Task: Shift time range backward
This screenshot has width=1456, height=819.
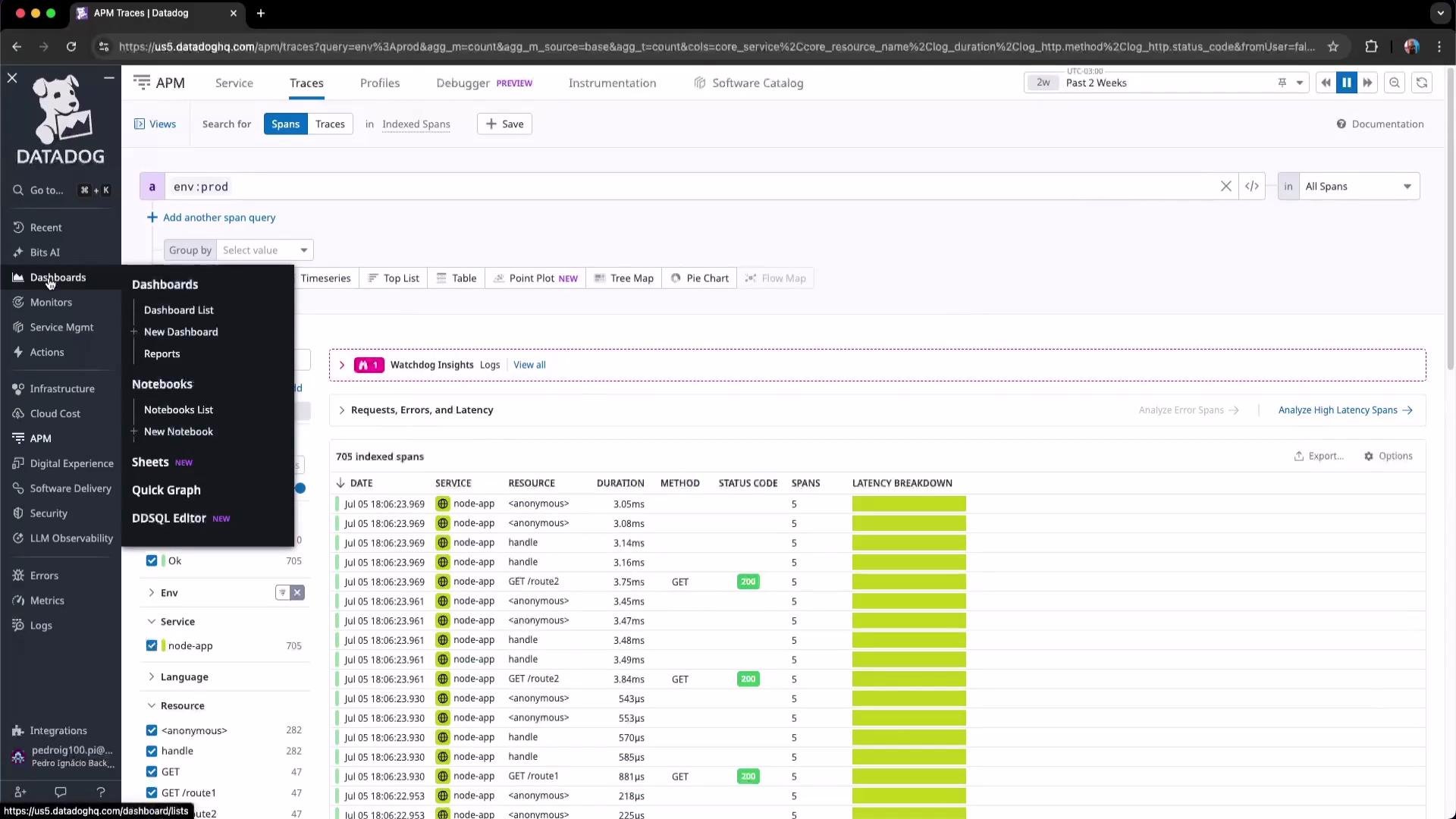Action: pos(1326,83)
